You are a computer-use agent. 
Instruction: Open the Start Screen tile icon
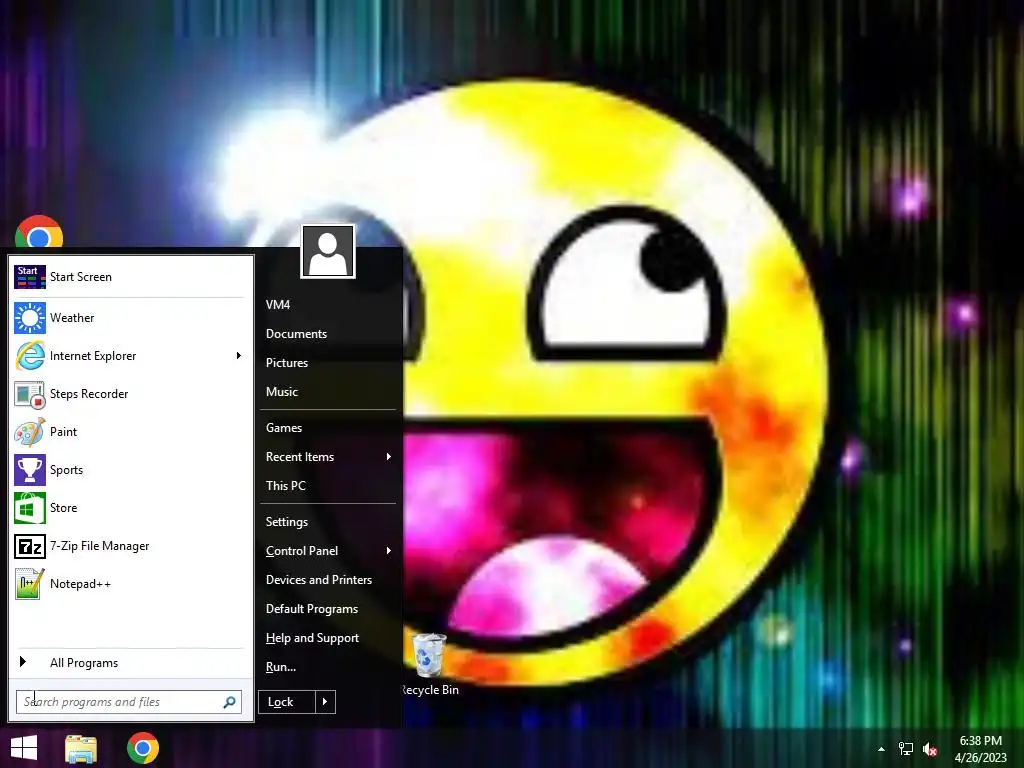tap(30, 277)
